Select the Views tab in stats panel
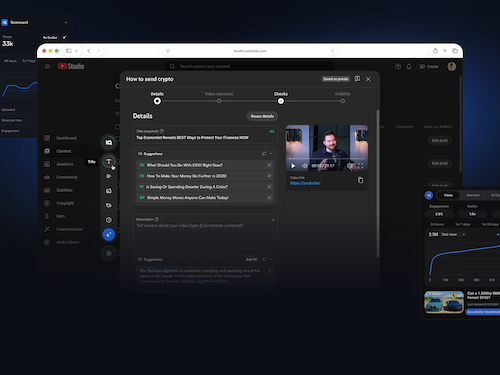The width and height of the screenshot is (500, 375). pos(448,195)
